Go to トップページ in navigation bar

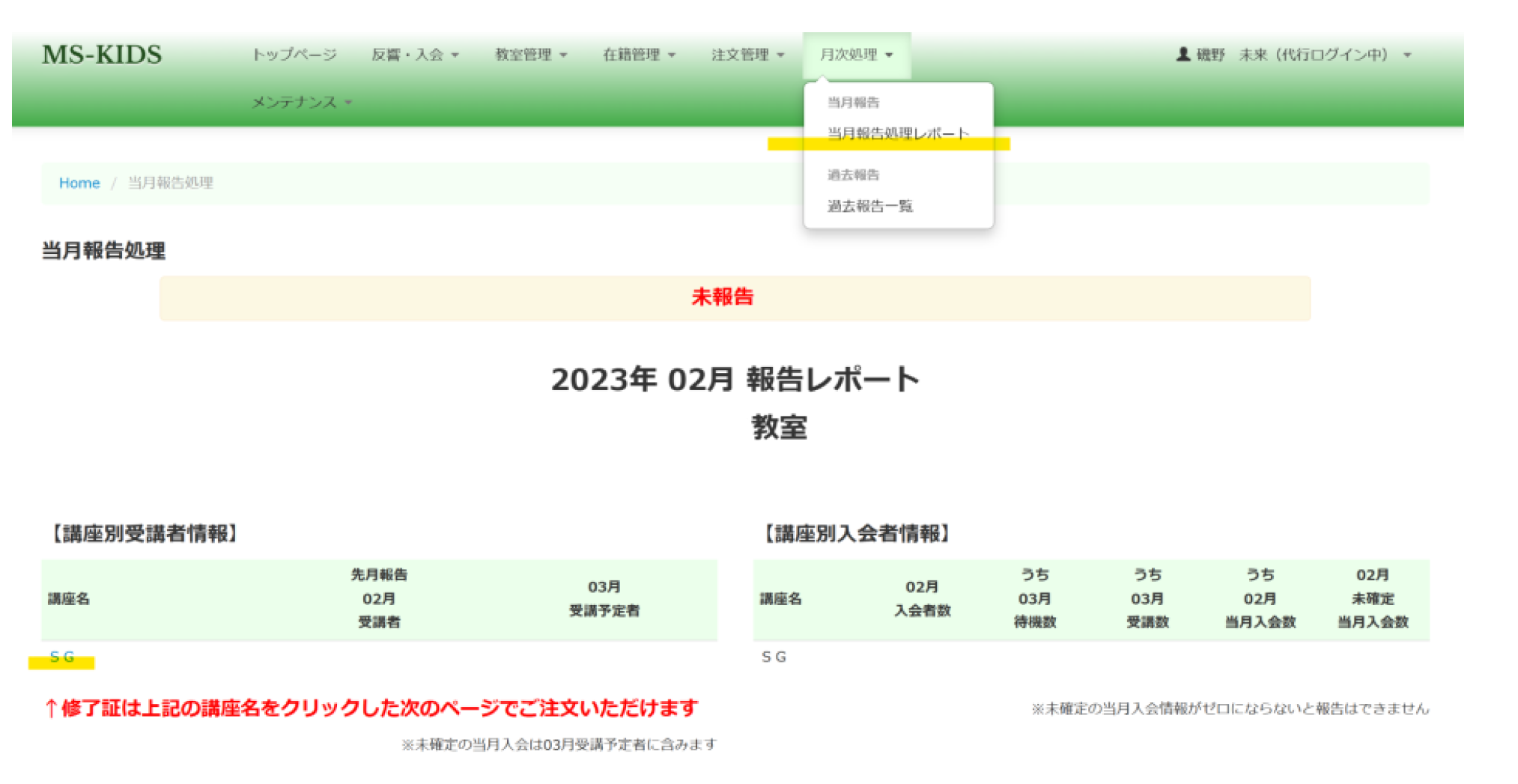pyautogui.click(x=294, y=55)
